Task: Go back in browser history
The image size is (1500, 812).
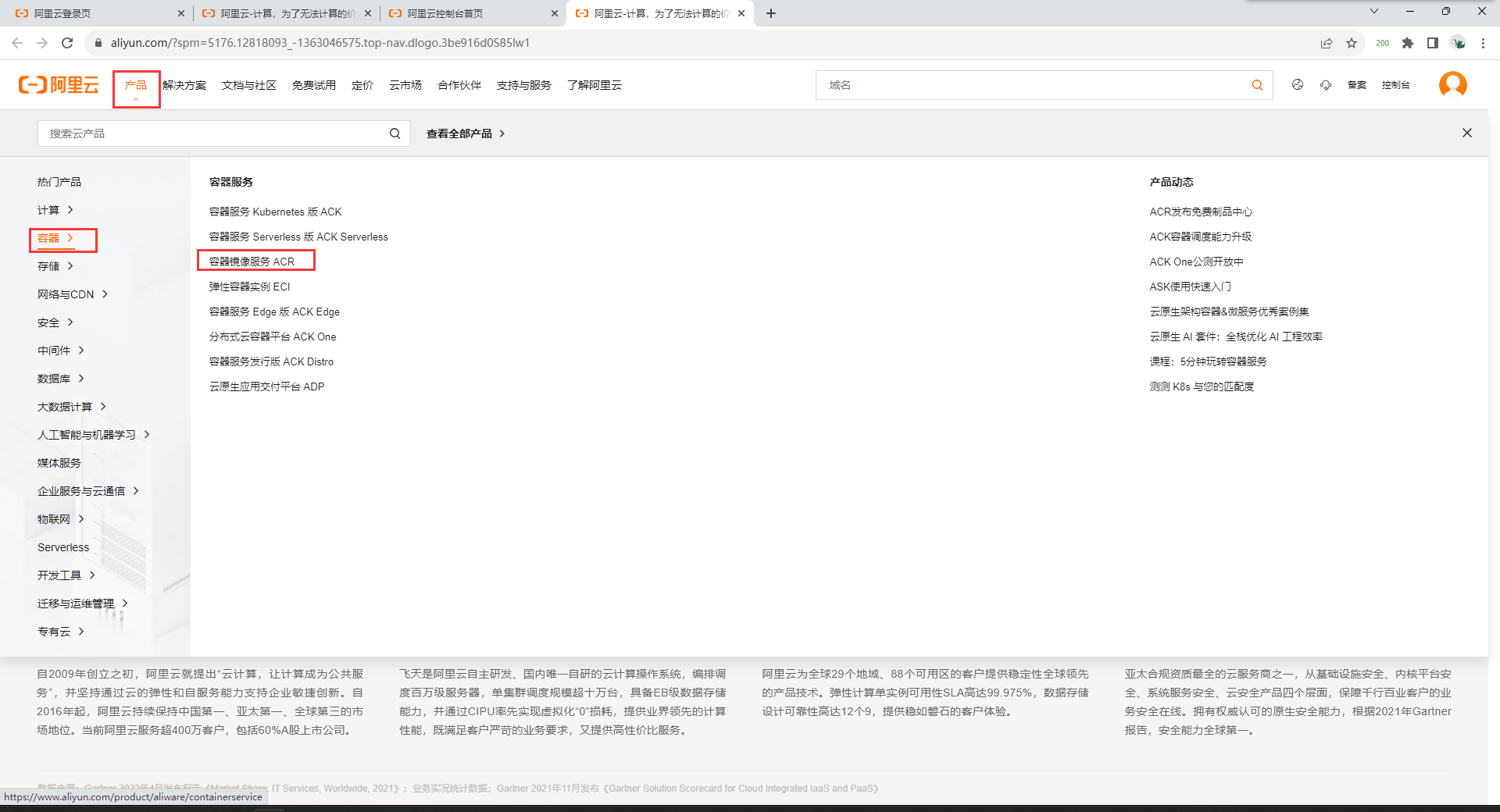Action: point(17,43)
